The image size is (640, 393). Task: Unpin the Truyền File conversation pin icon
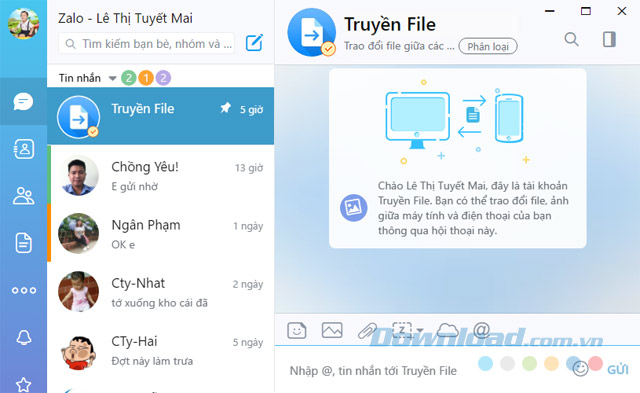click(225, 108)
